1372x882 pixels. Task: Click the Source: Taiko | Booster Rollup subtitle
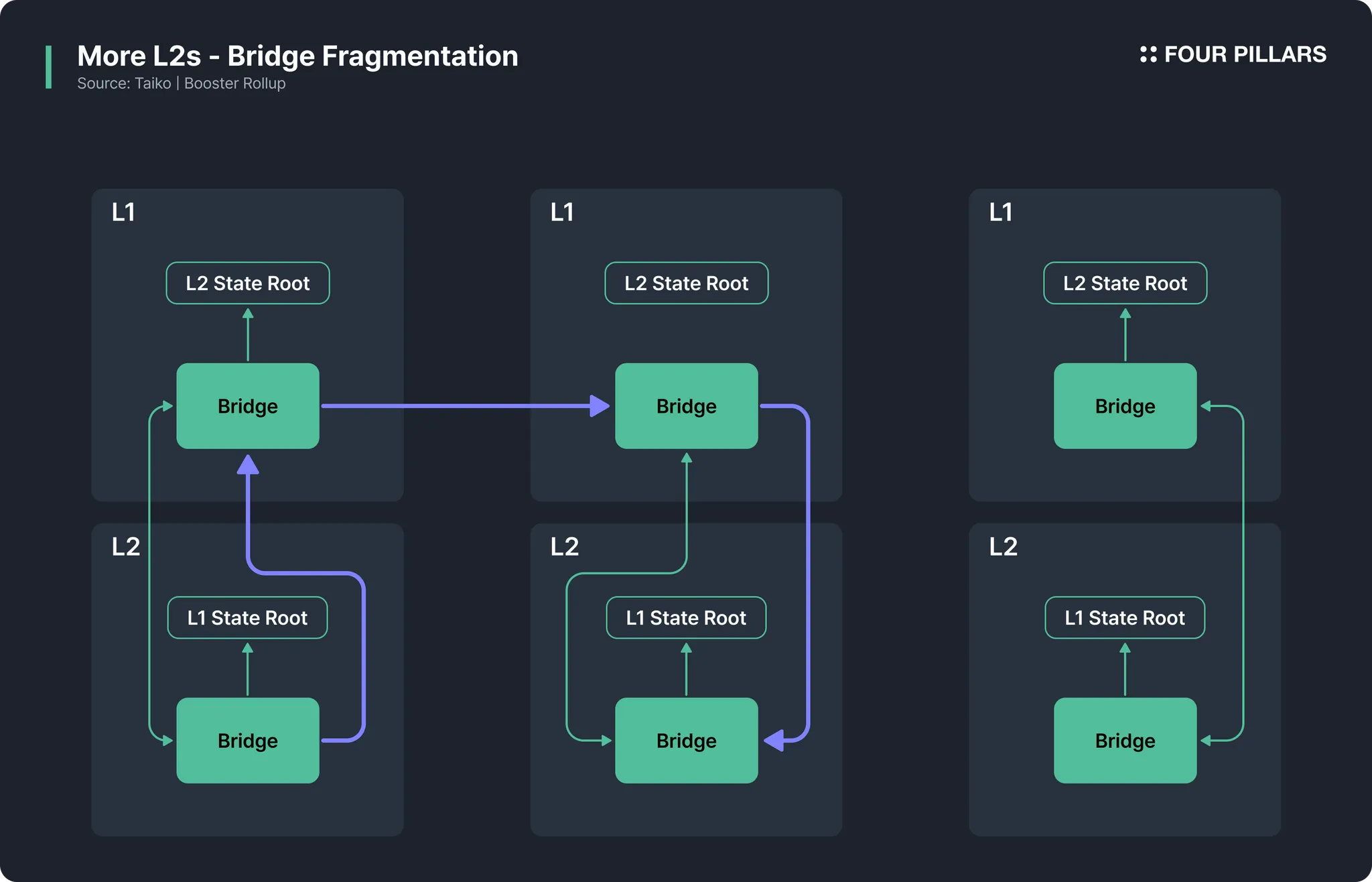point(182,83)
